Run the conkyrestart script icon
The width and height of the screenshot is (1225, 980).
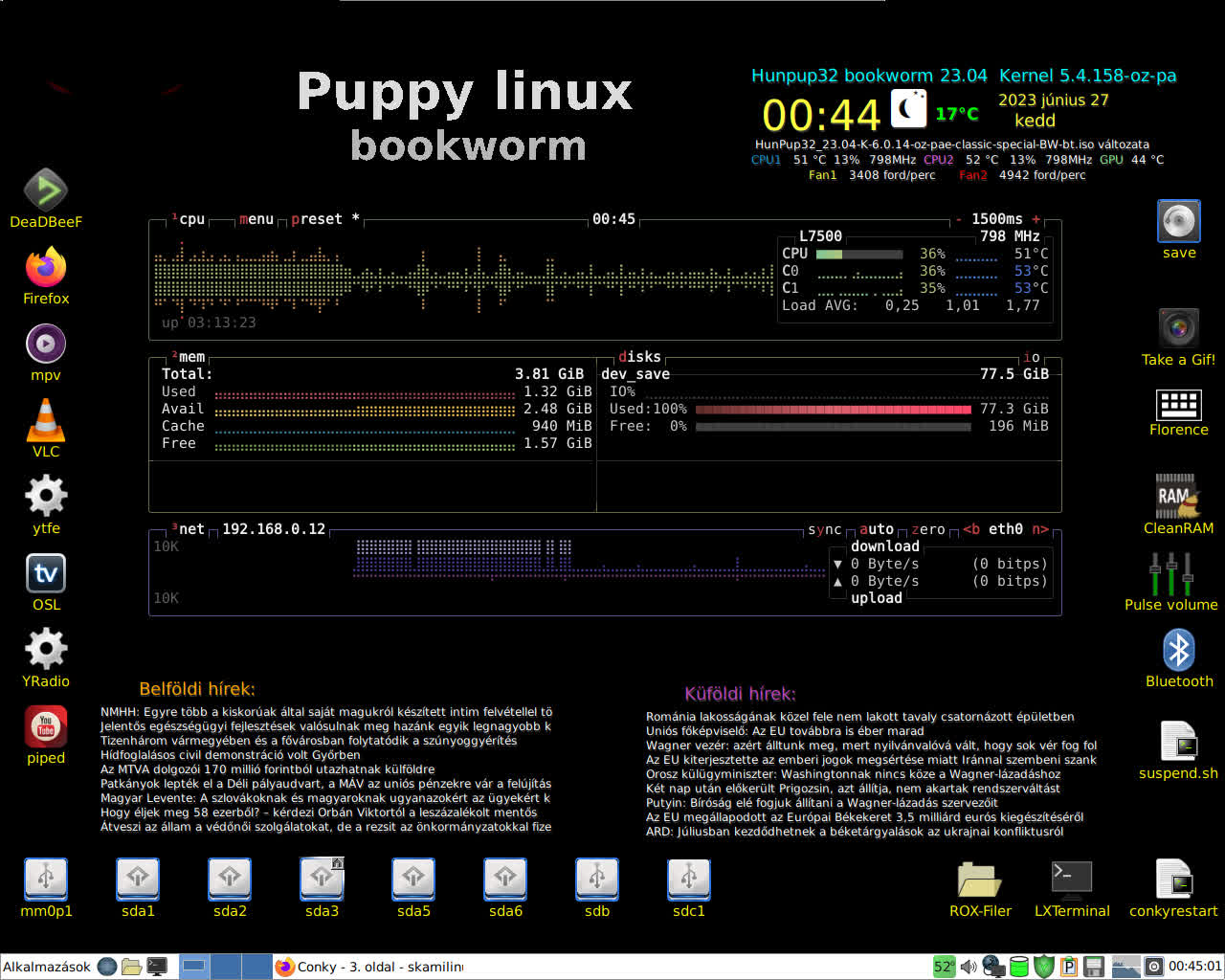click(x=1173, y=880)
